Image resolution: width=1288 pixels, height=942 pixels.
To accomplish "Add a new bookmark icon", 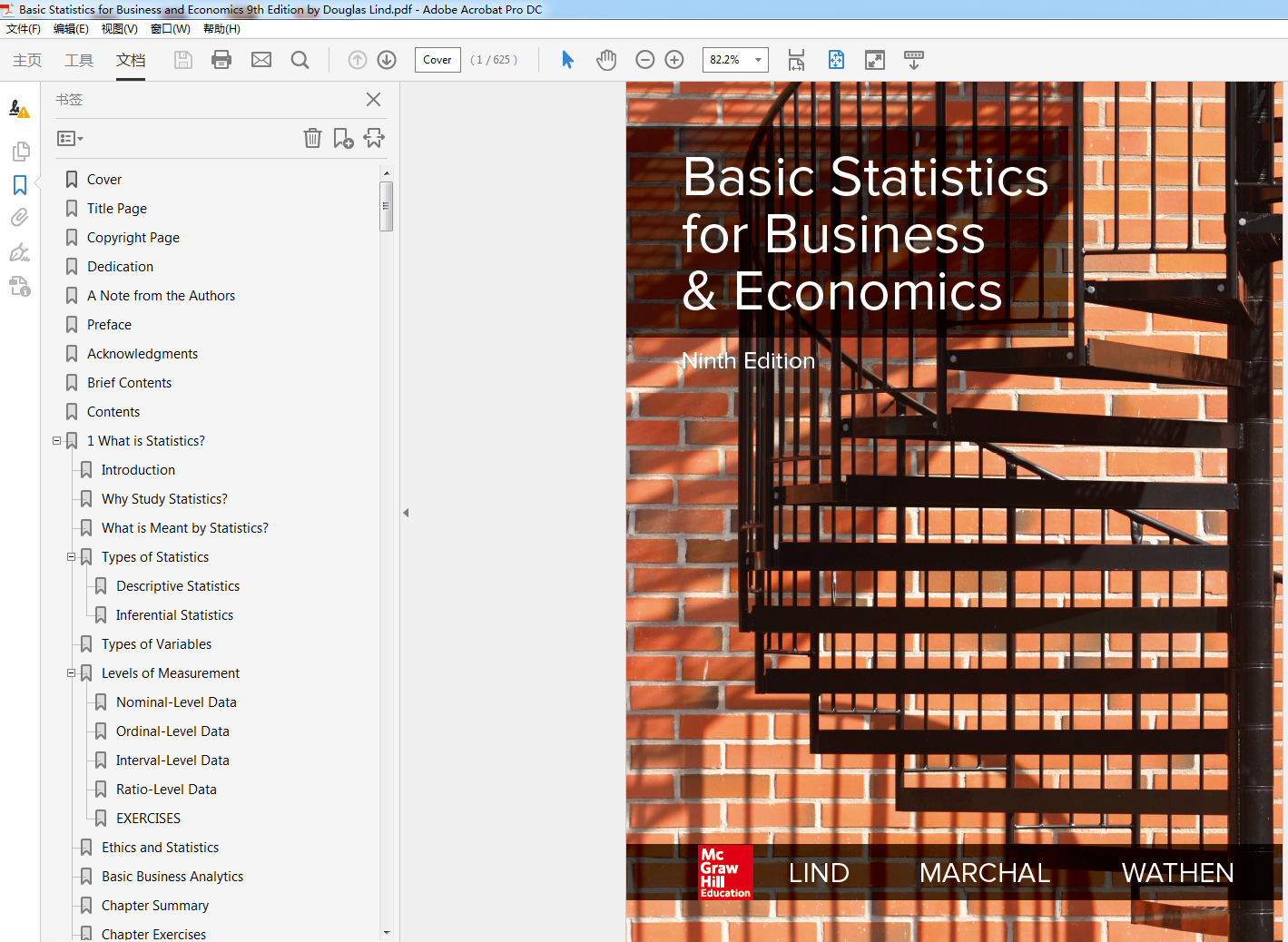I will point(343,138).
